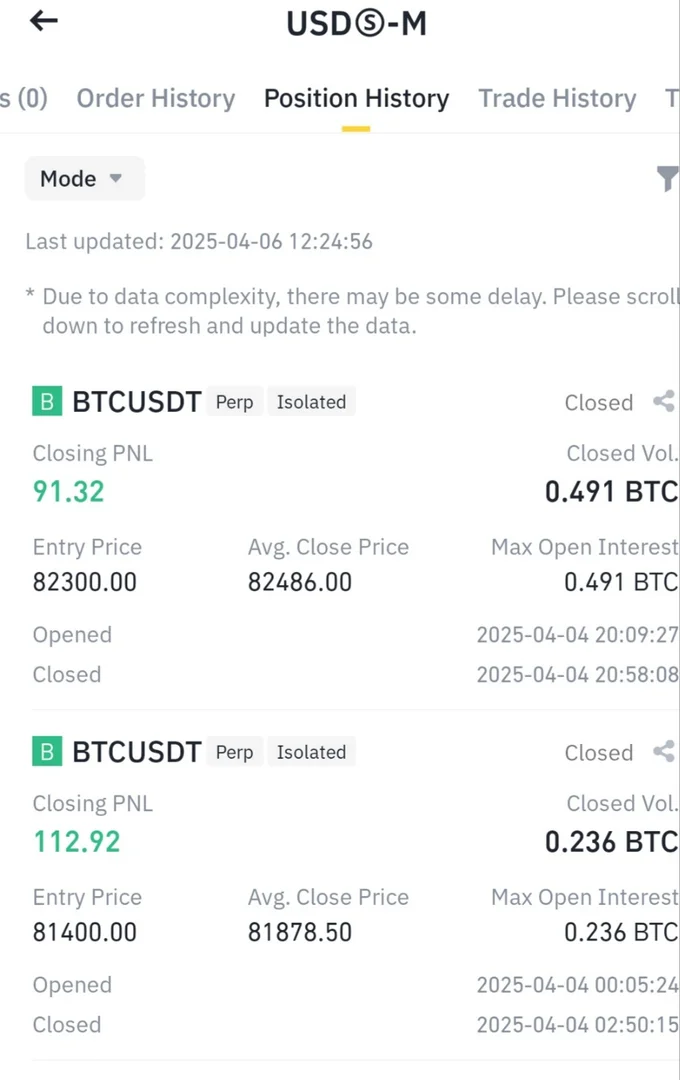Share the second BTCUSDT closed position
680x1080 pixels.
(663, 752)
